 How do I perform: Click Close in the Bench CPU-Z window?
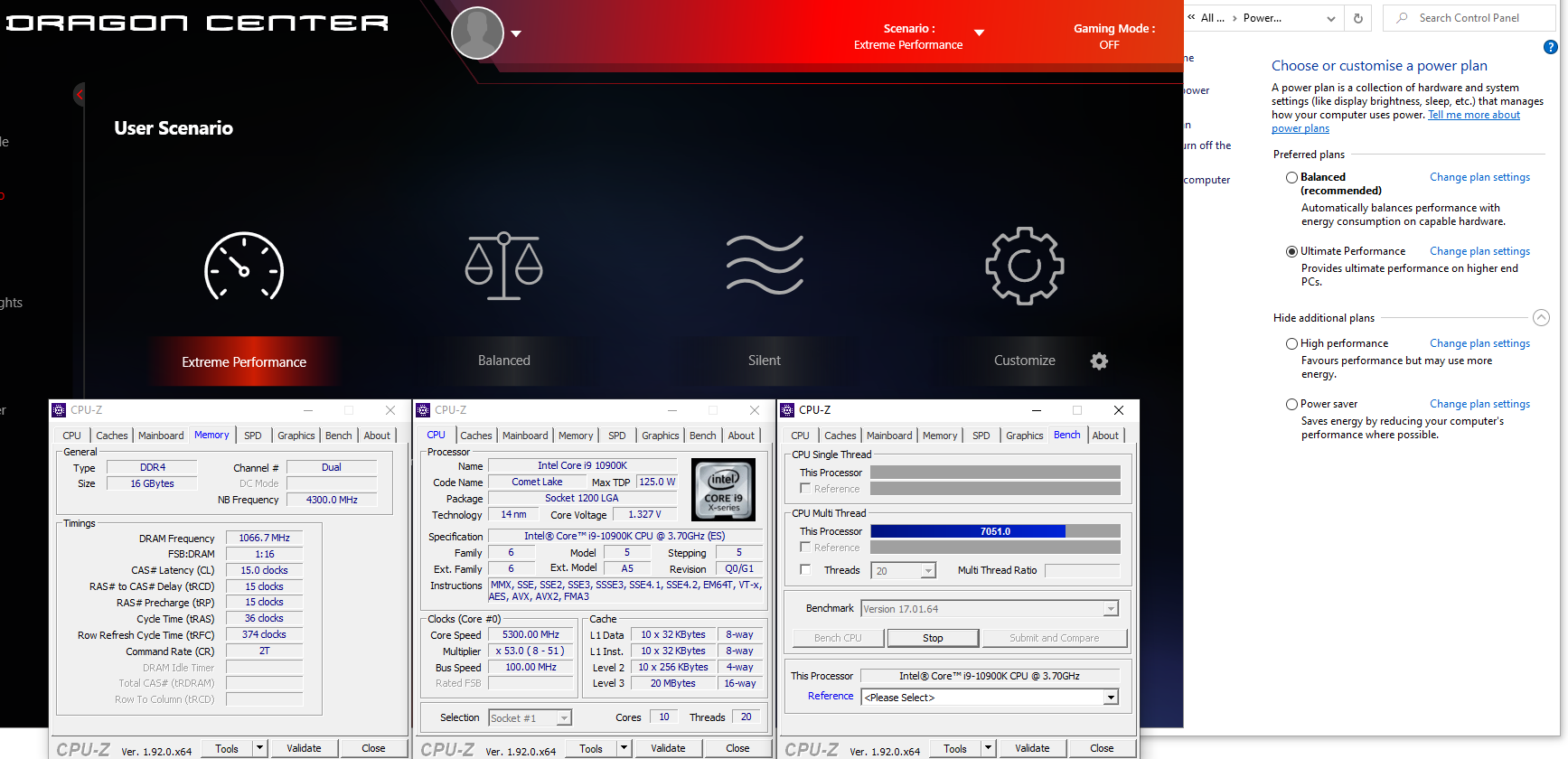[1102, 748]
